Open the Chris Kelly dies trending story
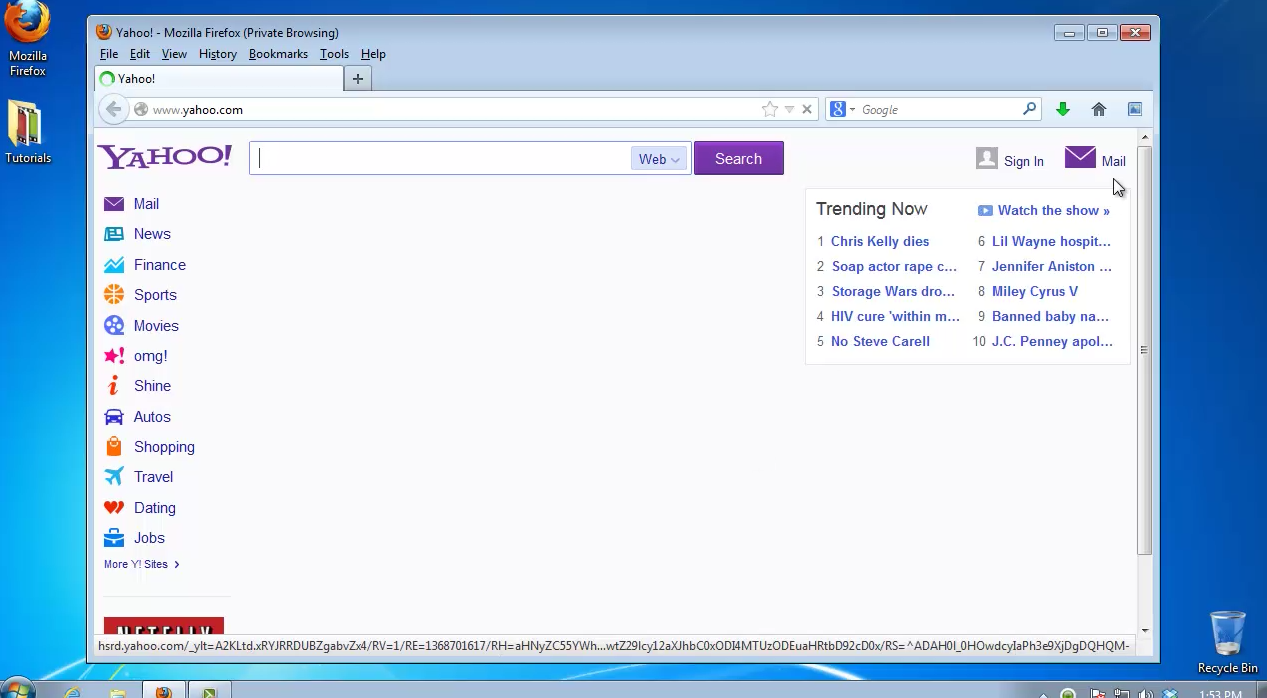Screen dimensions: 1267x698 tap(880, 241)
